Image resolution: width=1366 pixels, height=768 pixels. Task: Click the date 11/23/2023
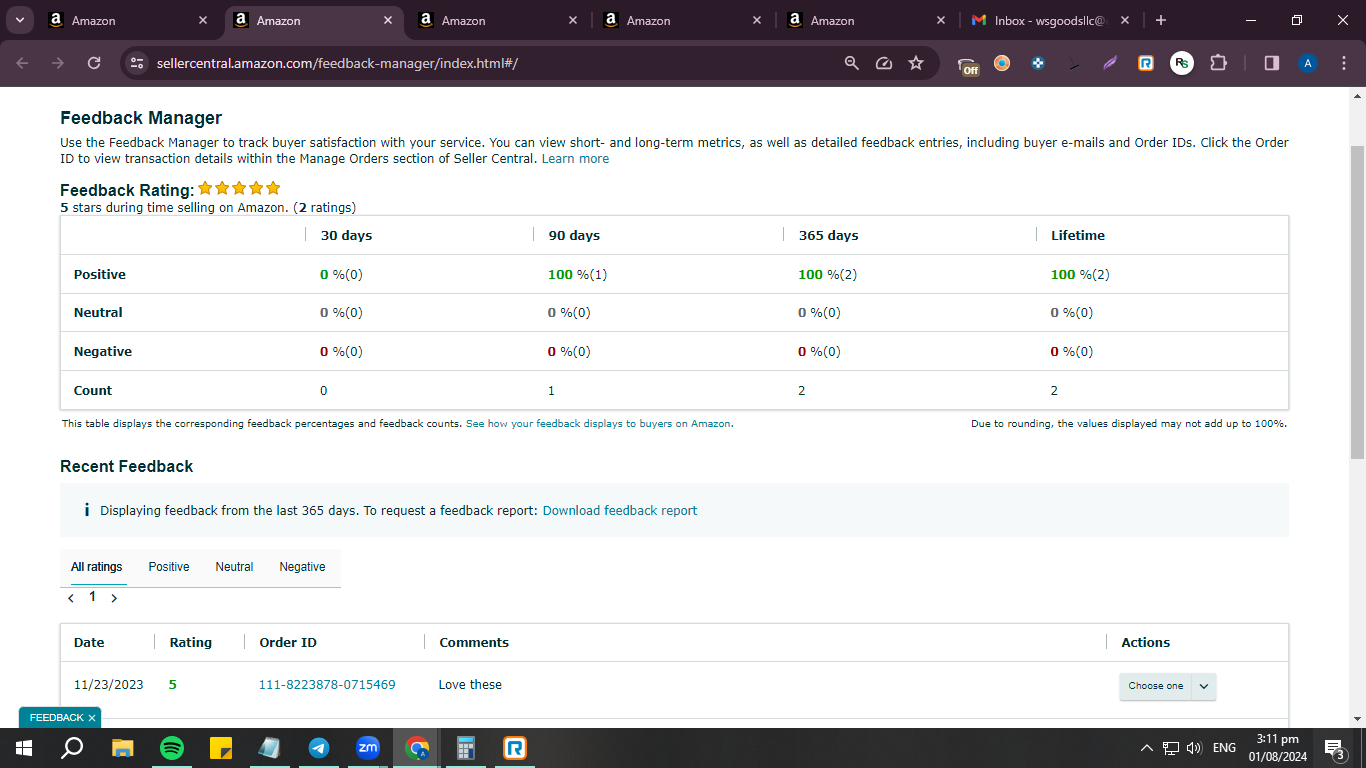109,685
